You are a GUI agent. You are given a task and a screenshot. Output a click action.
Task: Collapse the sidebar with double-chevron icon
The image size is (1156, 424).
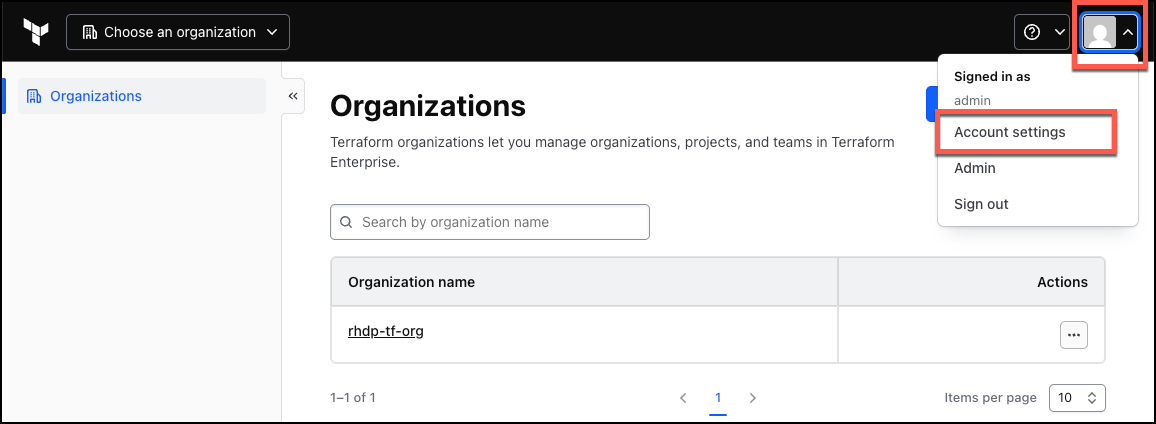click(293, 96)
